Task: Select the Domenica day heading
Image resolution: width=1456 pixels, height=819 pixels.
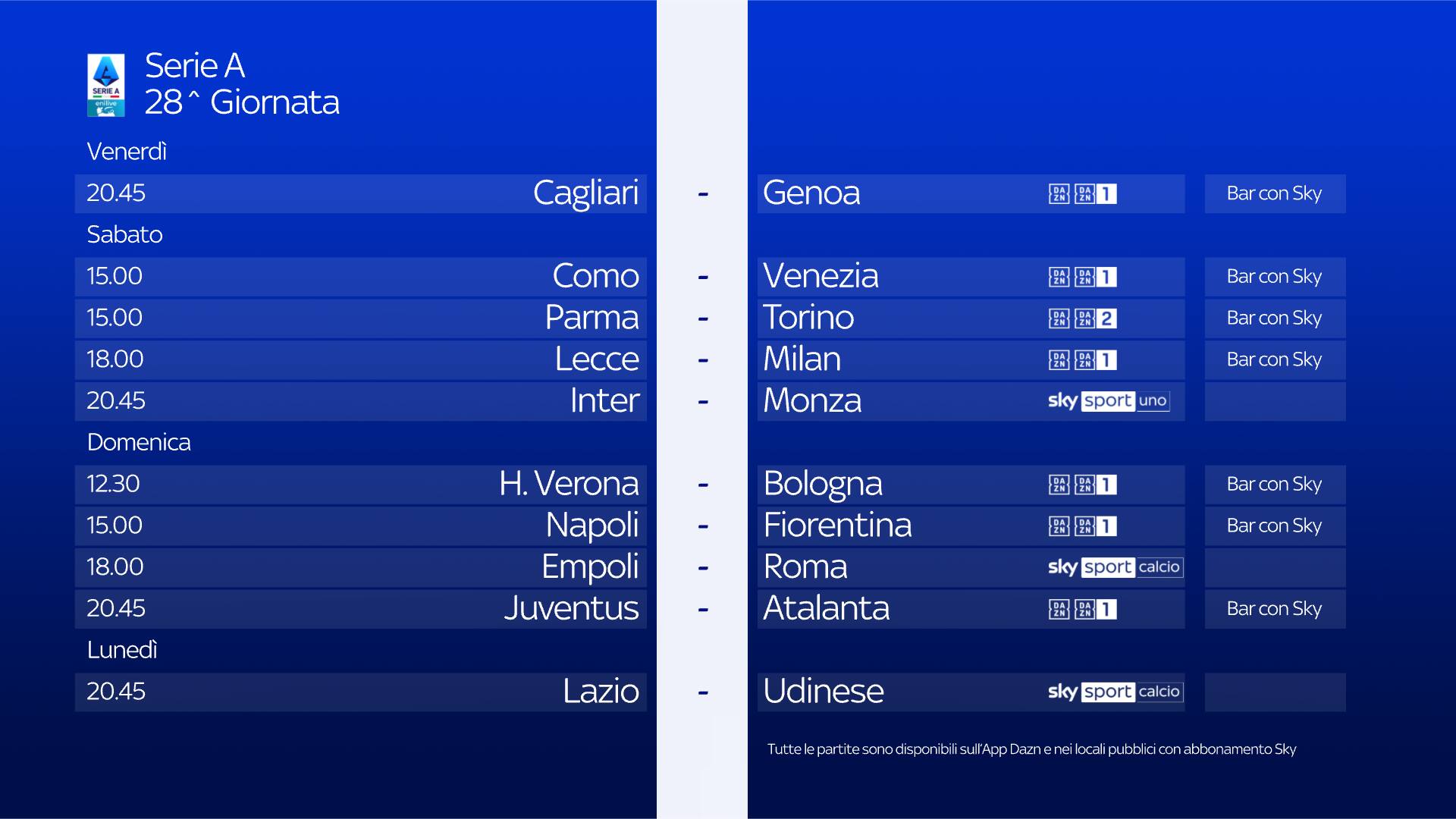Action: (139, 442)
